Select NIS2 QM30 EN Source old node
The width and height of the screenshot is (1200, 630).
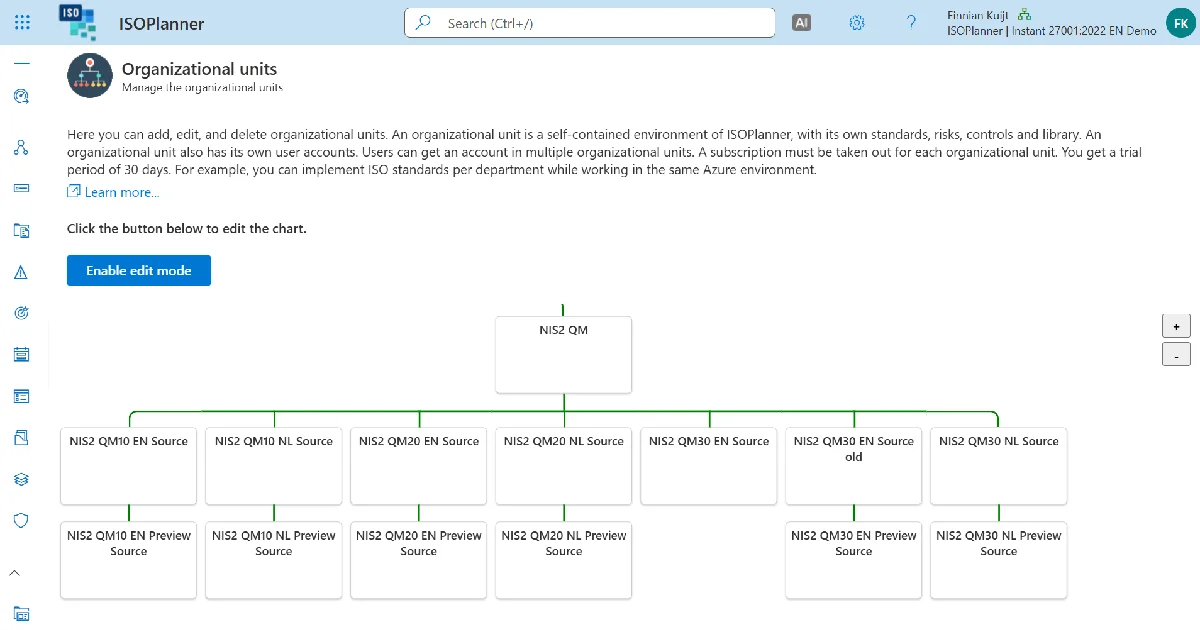click(x=854, y=466)
